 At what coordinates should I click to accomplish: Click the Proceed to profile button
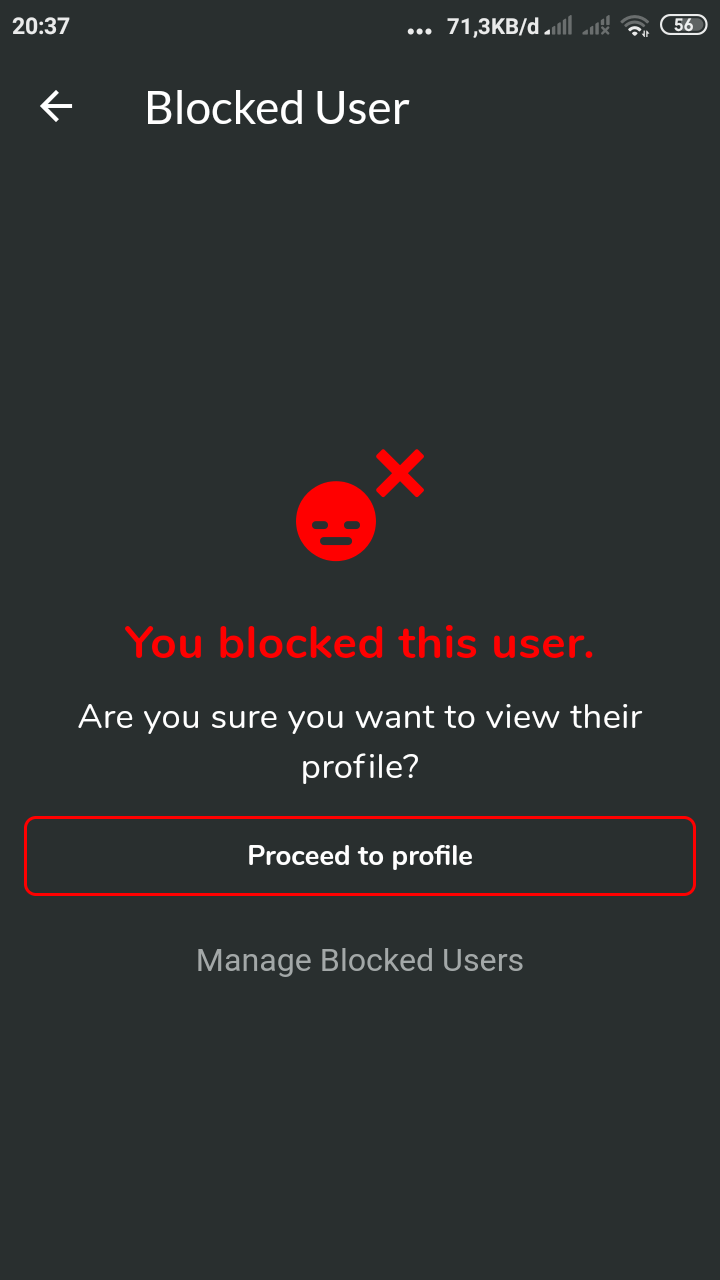pyautogui.click(x=360, y=856)
